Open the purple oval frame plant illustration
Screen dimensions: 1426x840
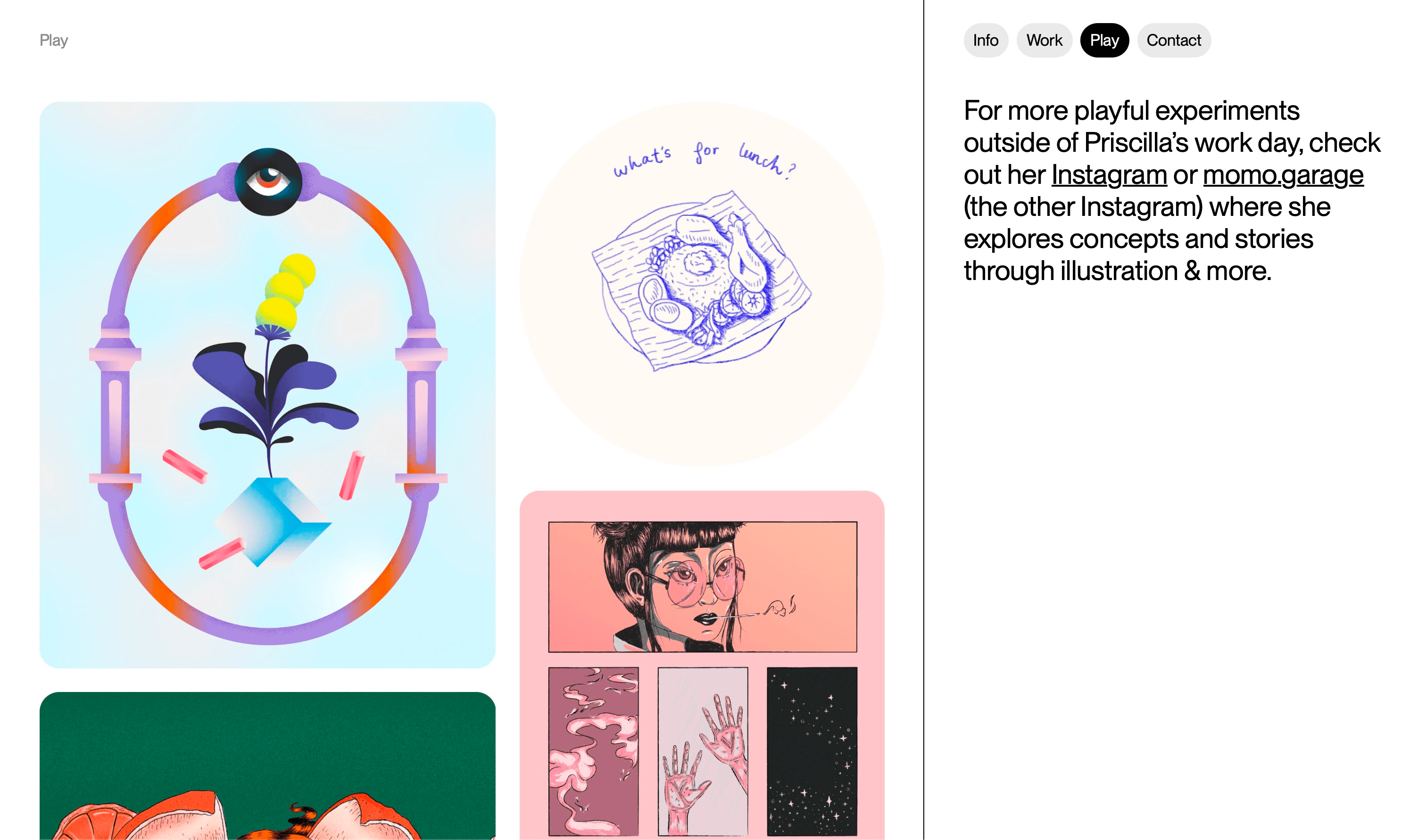pyautogui.click(x=267, y=385)
